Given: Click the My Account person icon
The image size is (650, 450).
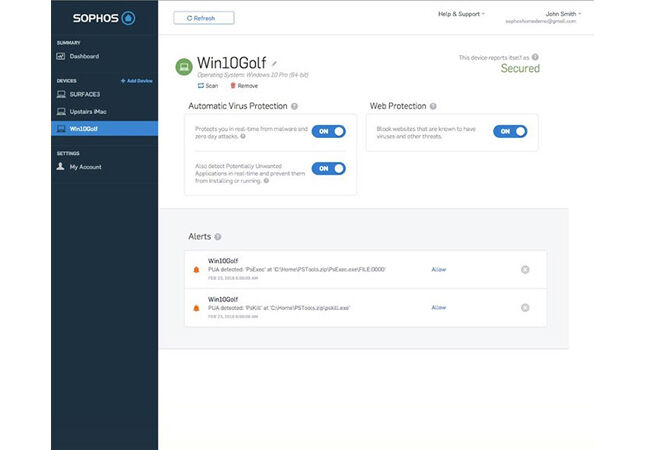Looking at the screenshot, I should coord(61,167).
